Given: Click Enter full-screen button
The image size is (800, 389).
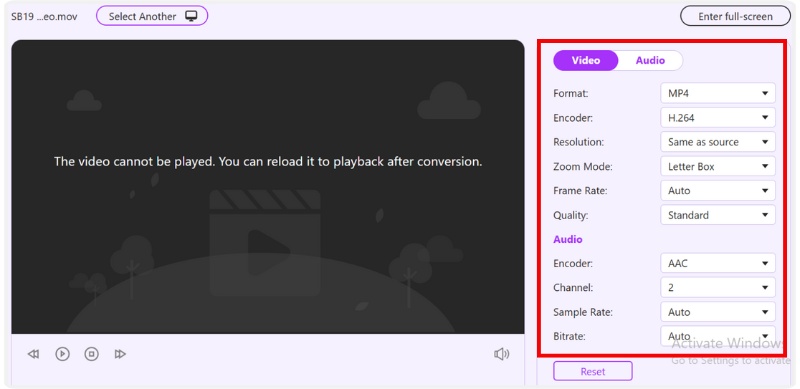Looking at the screenshot, I should click(x=735, y=16).
